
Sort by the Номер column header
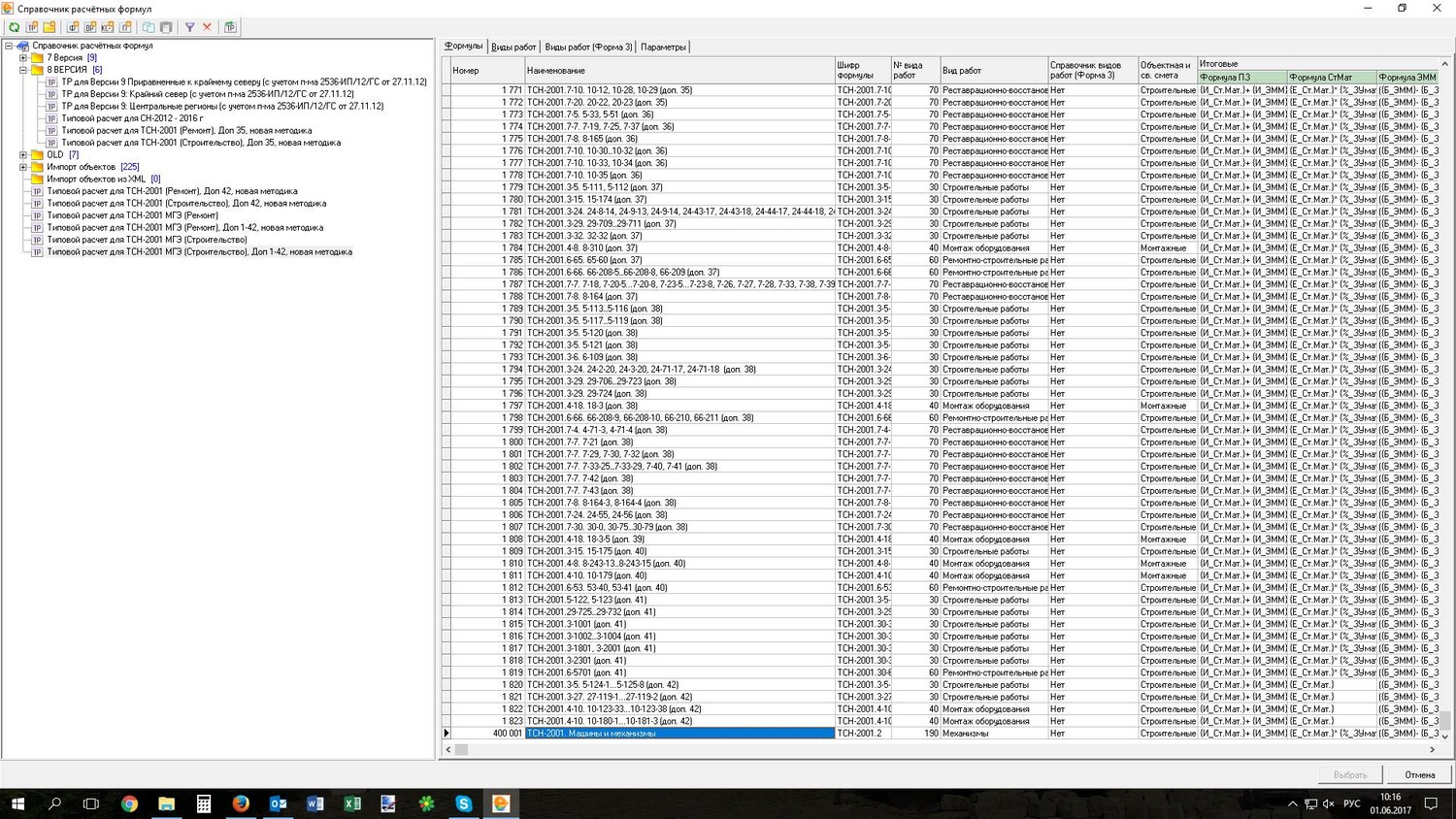click(x=487, y=71)
